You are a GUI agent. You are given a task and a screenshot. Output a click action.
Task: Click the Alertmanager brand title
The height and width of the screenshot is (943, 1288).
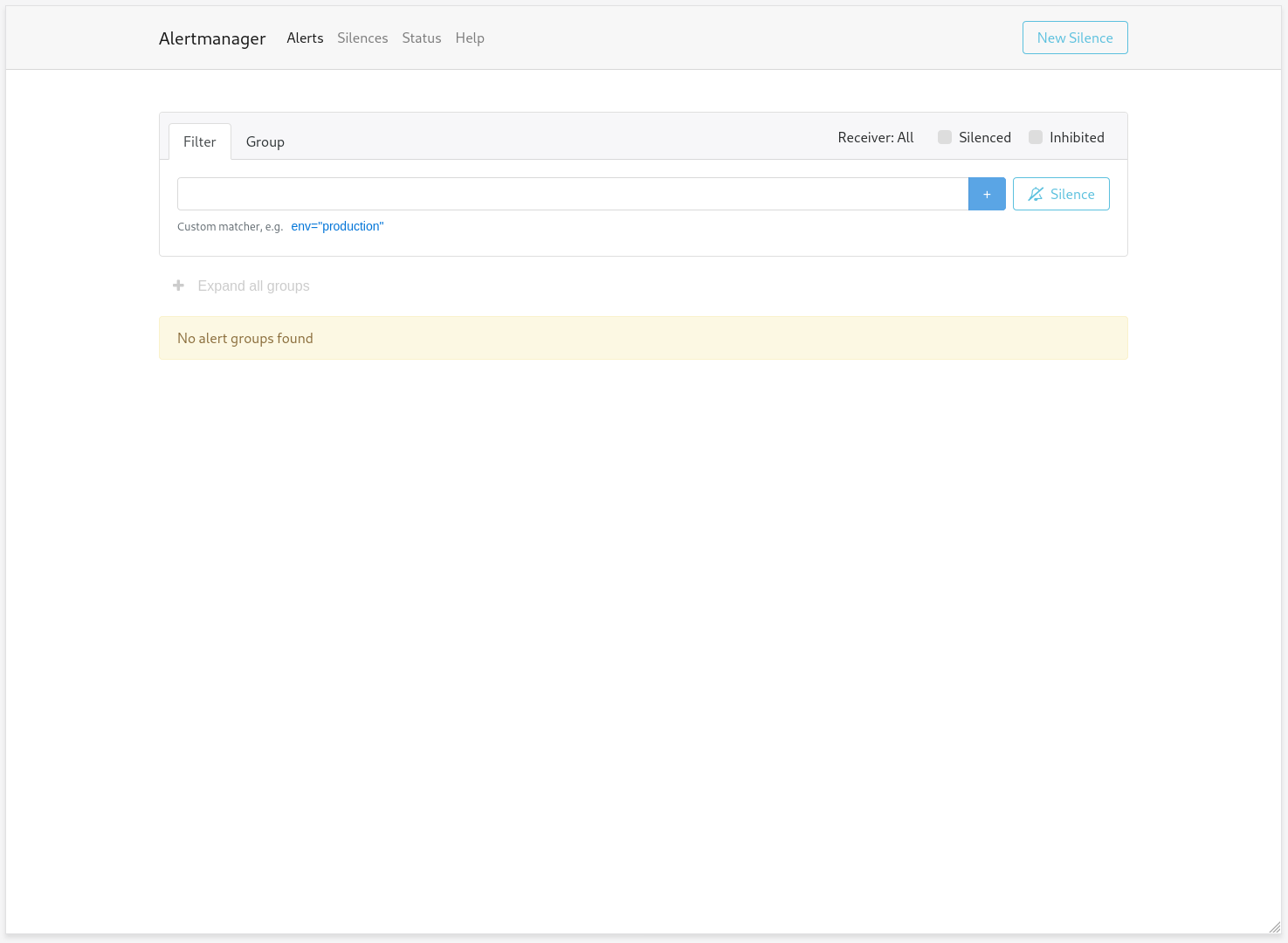(212, 38)
